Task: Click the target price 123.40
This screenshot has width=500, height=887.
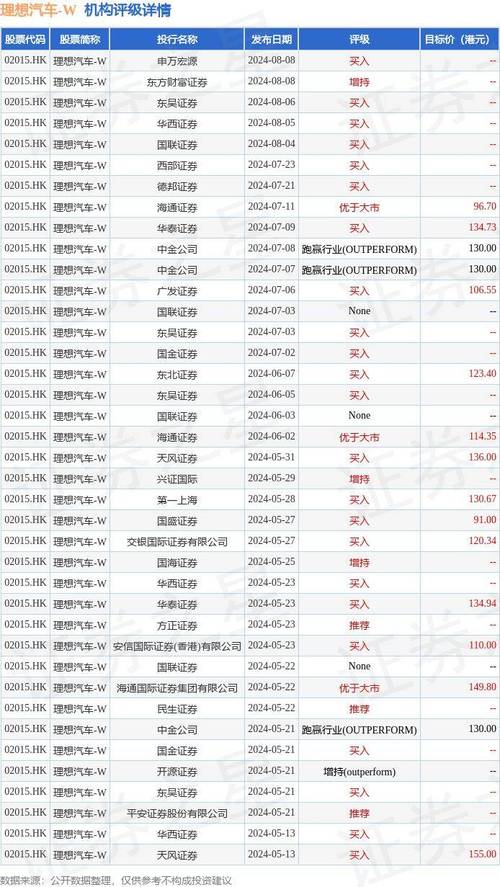Action: [x=482, y=373]
